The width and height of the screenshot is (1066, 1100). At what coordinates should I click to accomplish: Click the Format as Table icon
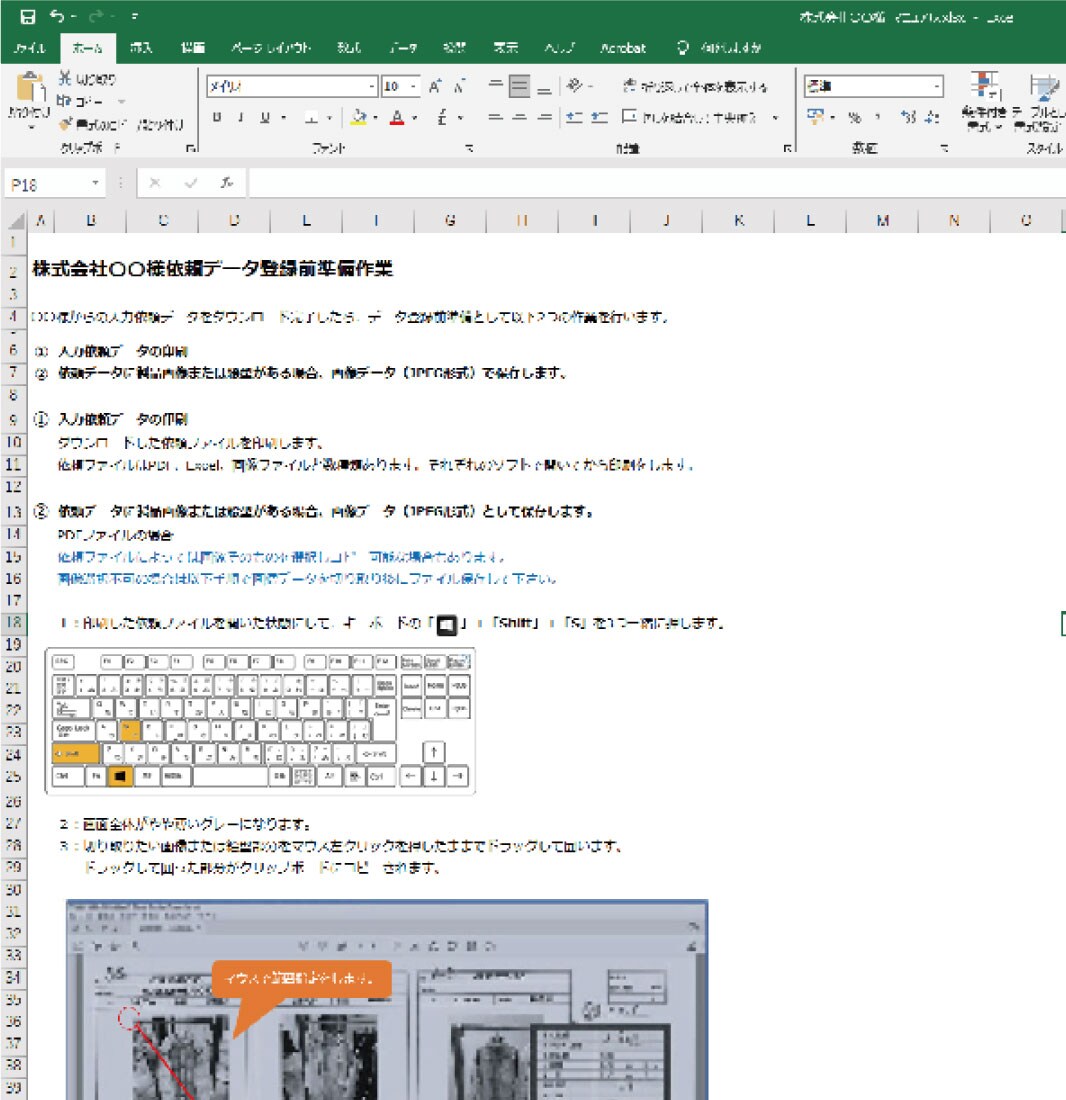pos(1044,88)
